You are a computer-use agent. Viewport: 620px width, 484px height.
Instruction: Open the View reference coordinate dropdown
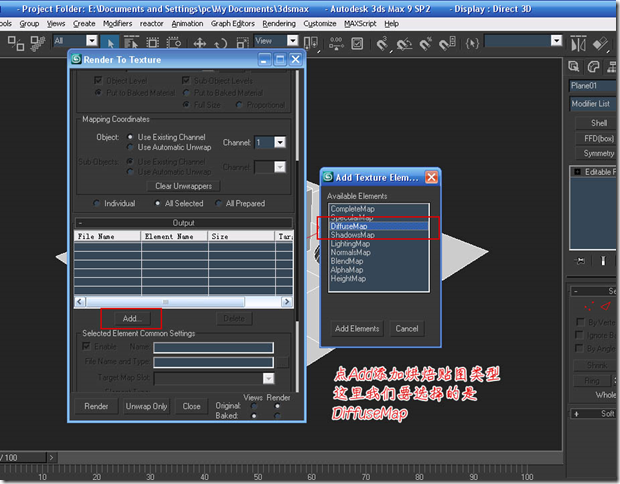click(x=293, y=40)
